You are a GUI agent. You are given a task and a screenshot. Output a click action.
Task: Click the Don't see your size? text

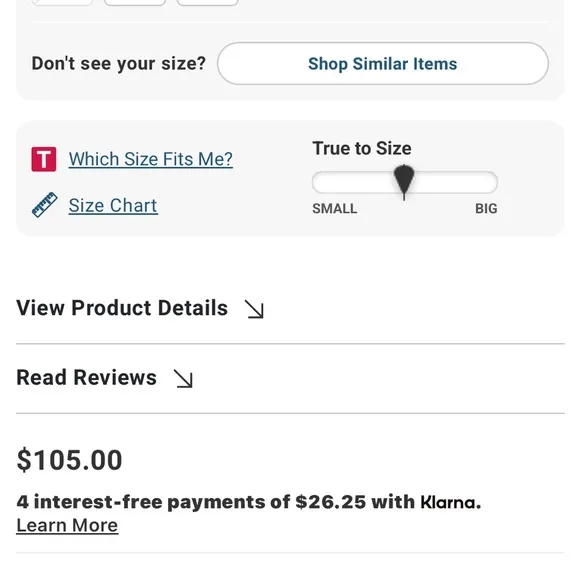(118, 63)
